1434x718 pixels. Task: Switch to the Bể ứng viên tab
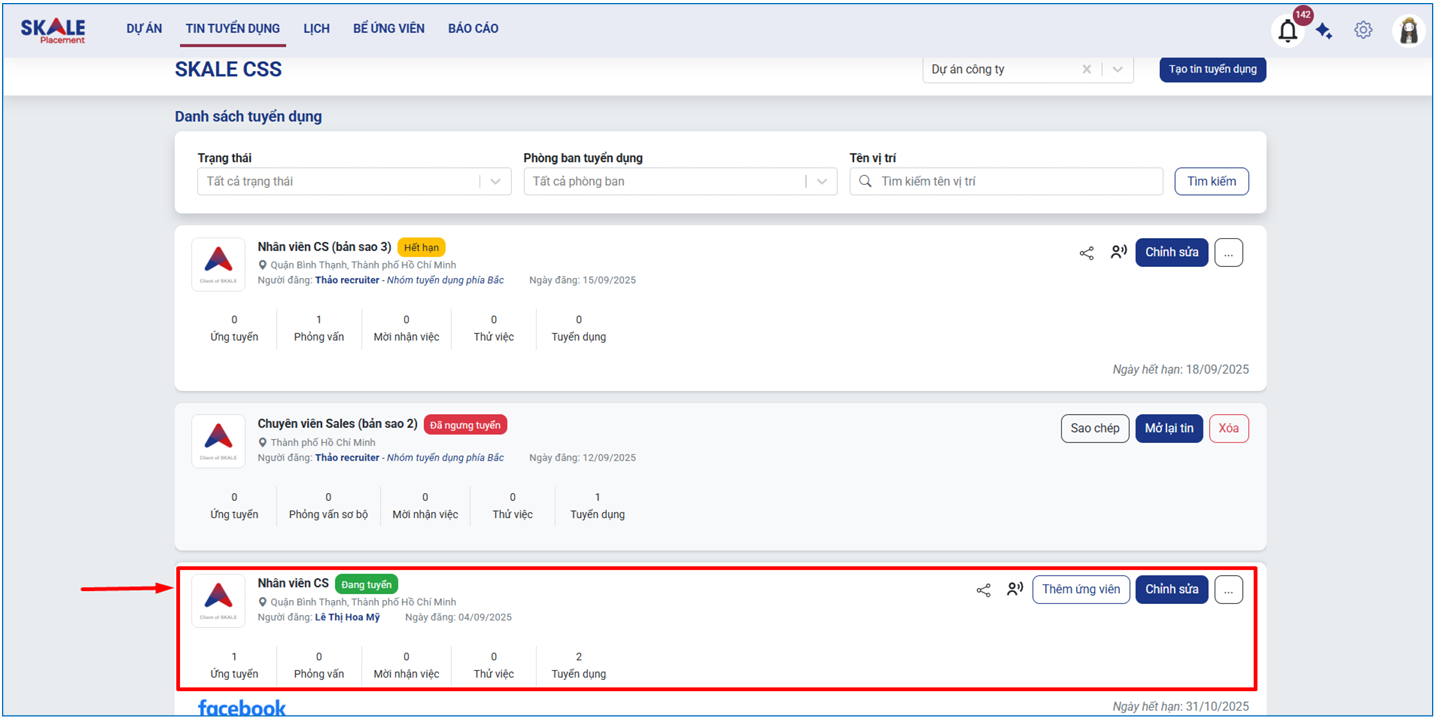pos(388,29)
